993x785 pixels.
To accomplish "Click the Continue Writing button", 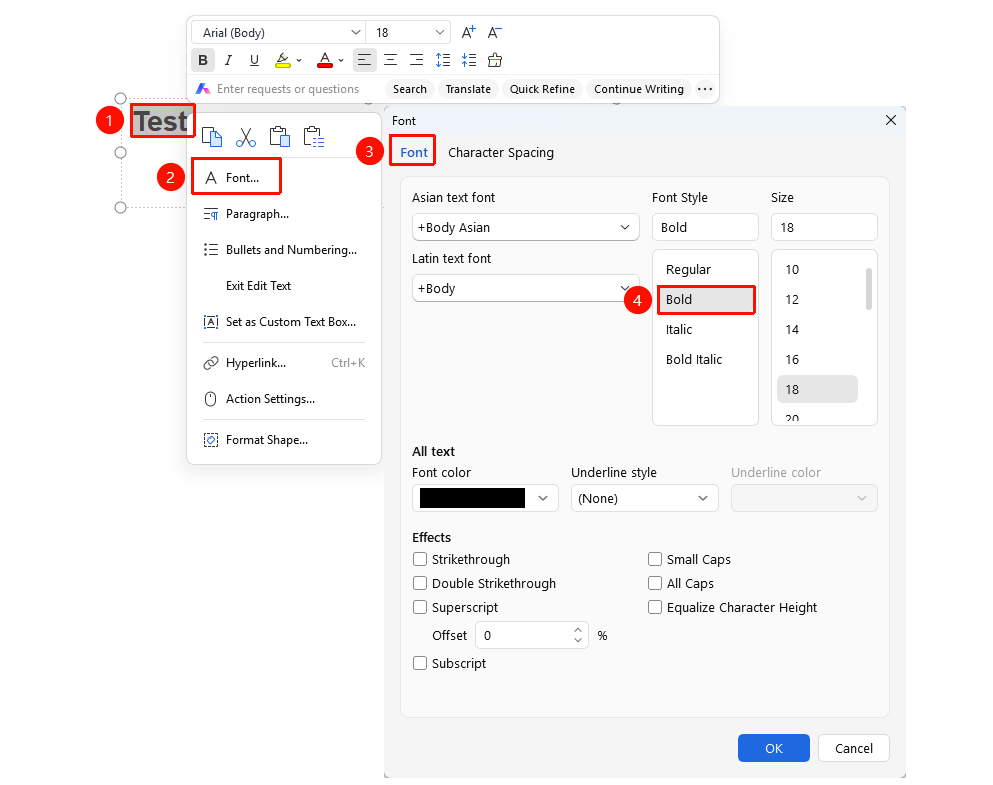I will coord(638,89).
